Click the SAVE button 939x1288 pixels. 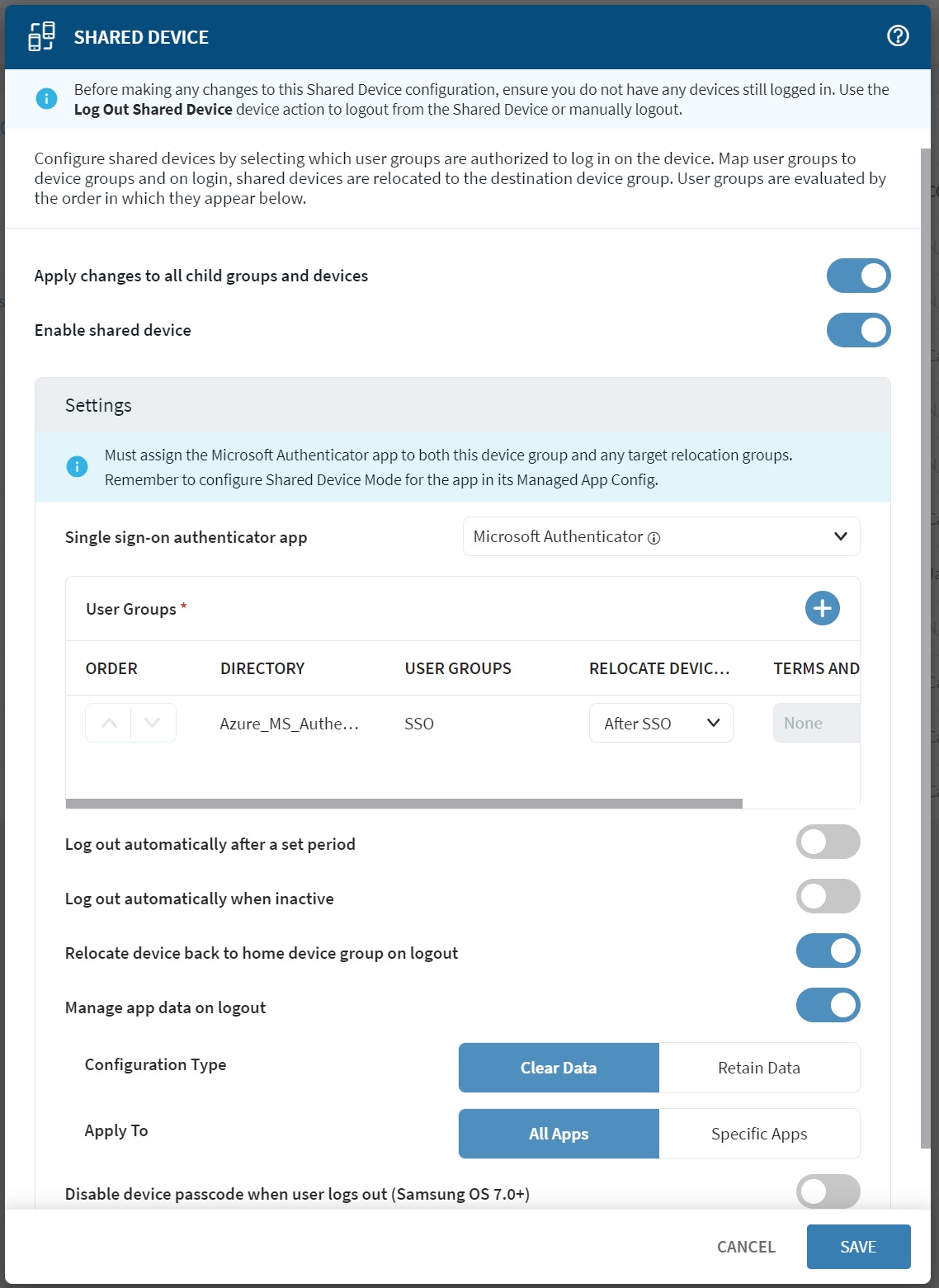pyautogui.click(x=858, y=1247)
